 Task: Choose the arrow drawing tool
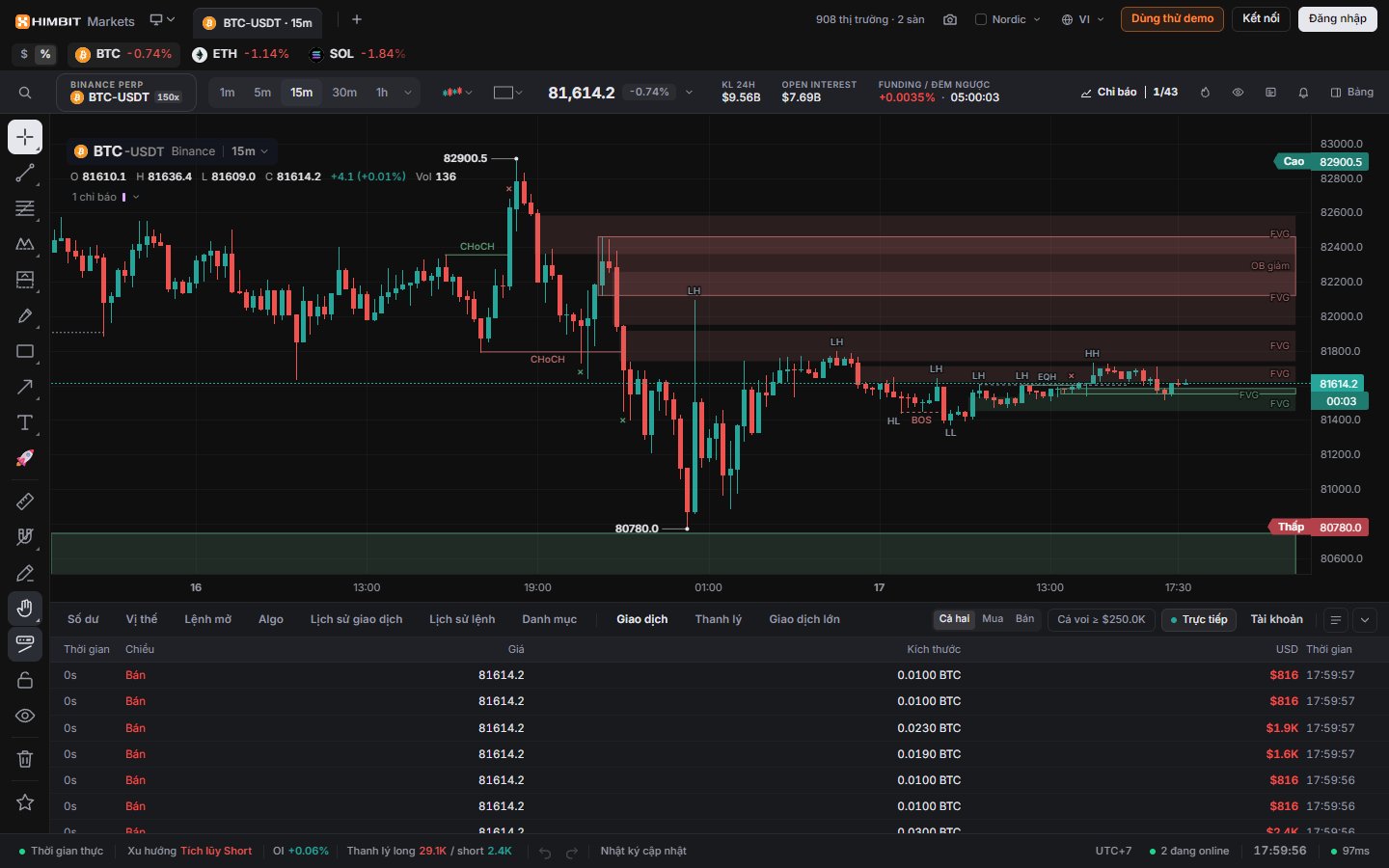[x=25, y=387]
